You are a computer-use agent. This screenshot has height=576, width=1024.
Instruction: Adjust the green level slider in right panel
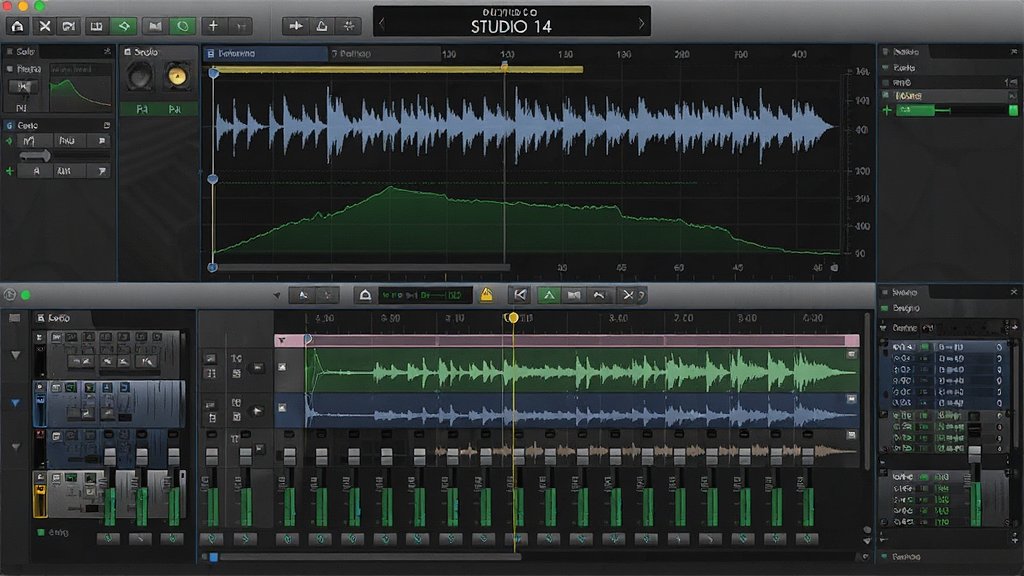tap(923, 110)
